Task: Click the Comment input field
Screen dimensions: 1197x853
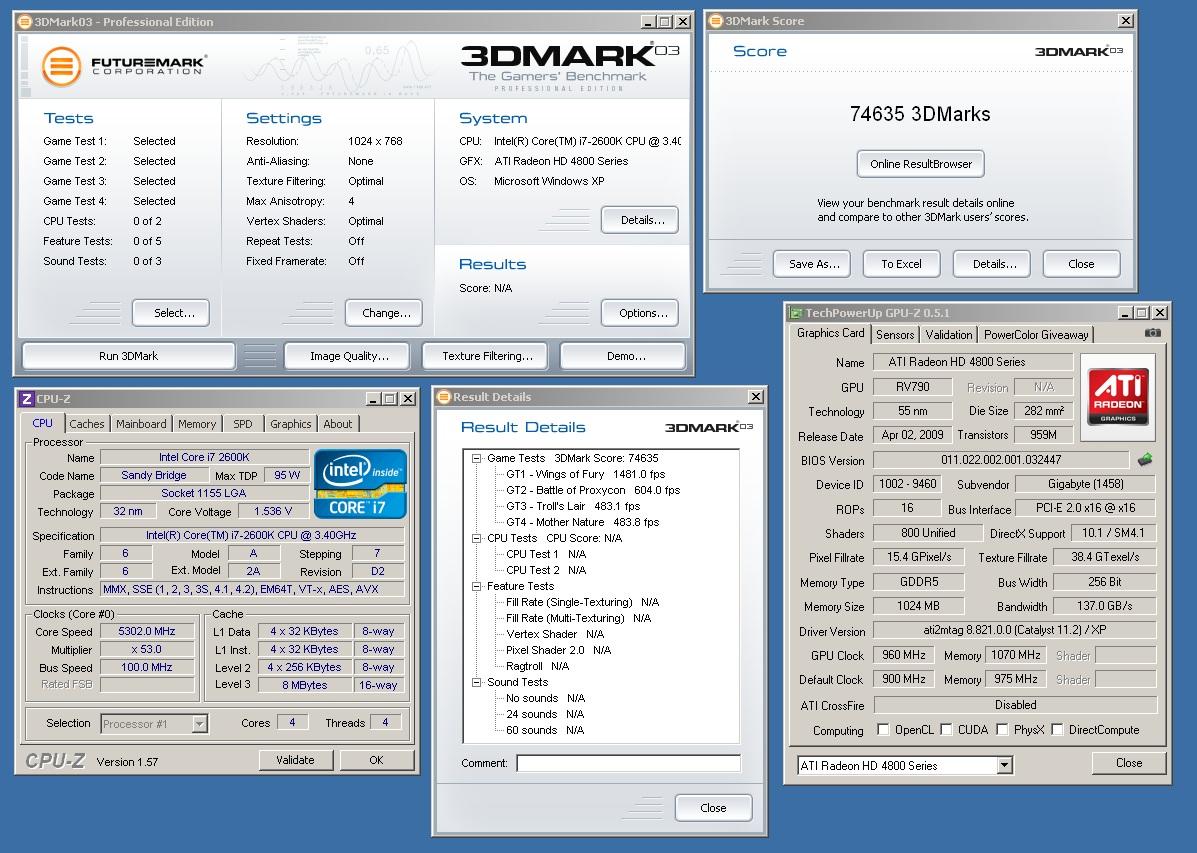Action: [628, 763]
